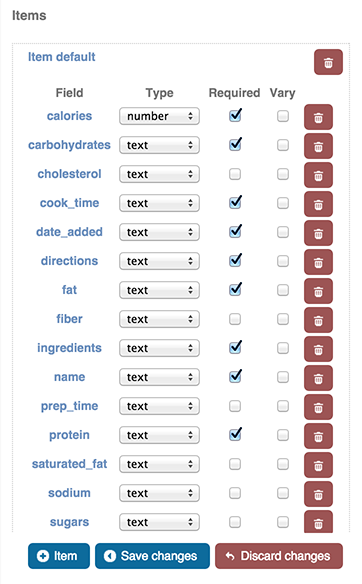
Task: Click trash icon for sodium field
Action: [318, 495]
